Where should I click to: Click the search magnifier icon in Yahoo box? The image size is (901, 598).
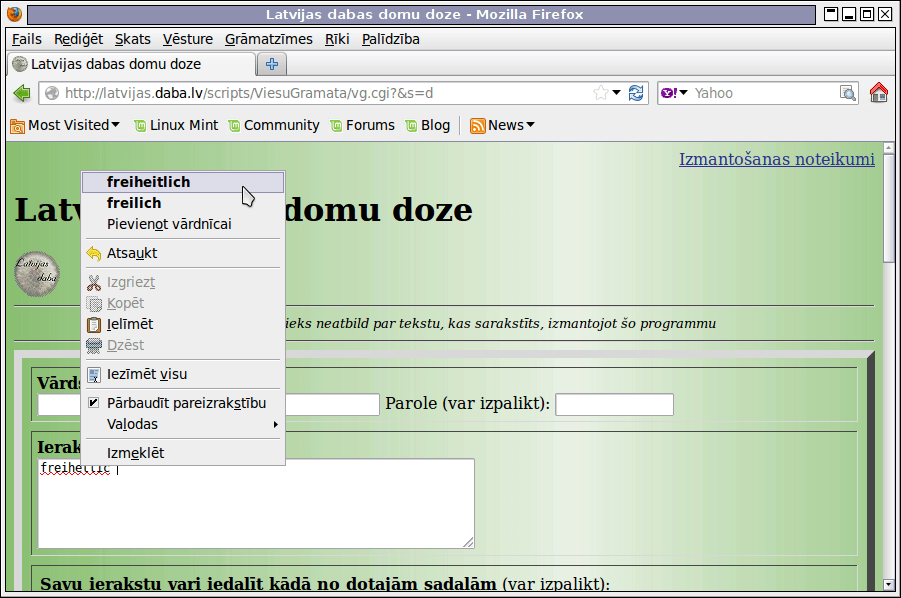848,93
